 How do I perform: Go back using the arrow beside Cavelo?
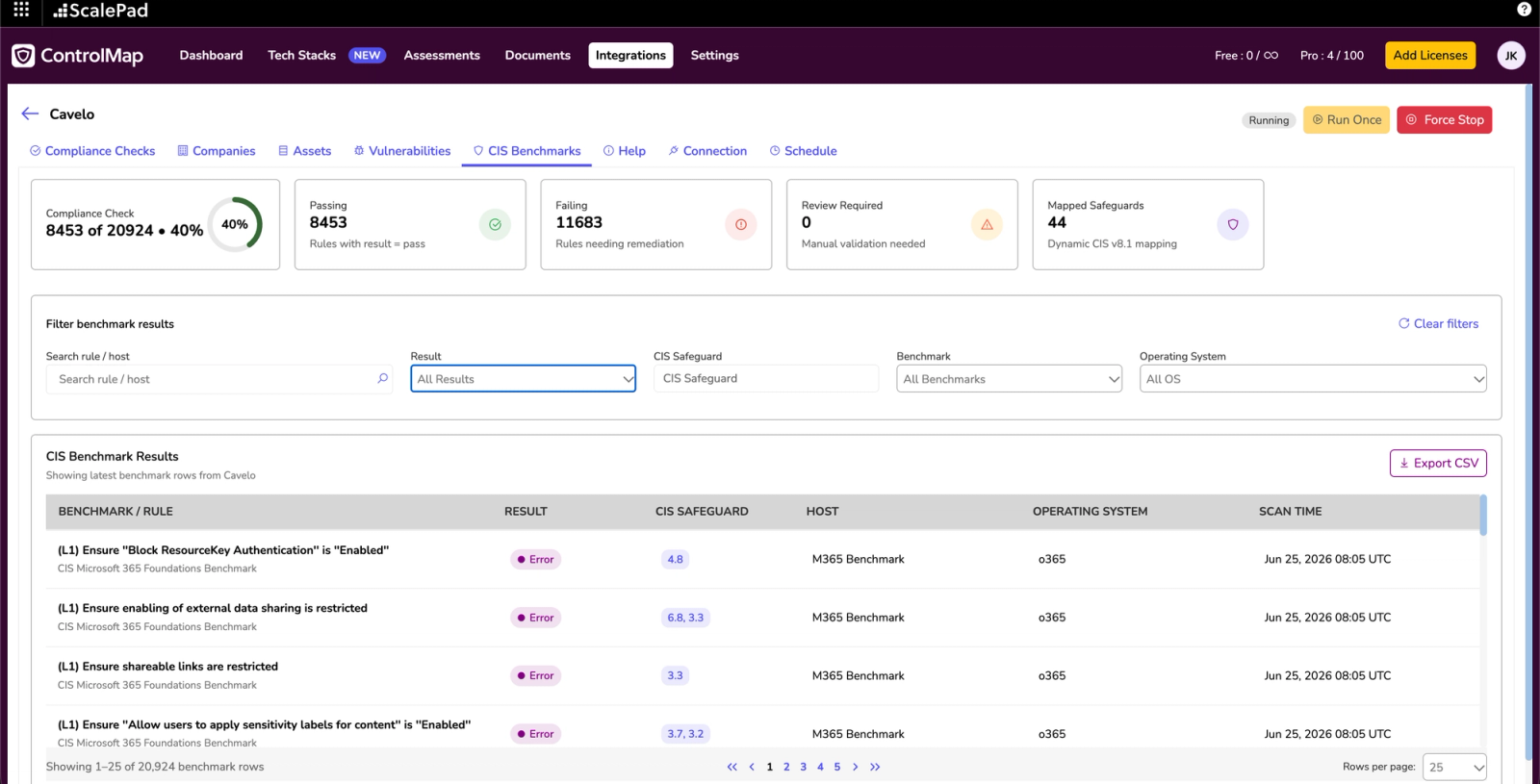[30, 114]
